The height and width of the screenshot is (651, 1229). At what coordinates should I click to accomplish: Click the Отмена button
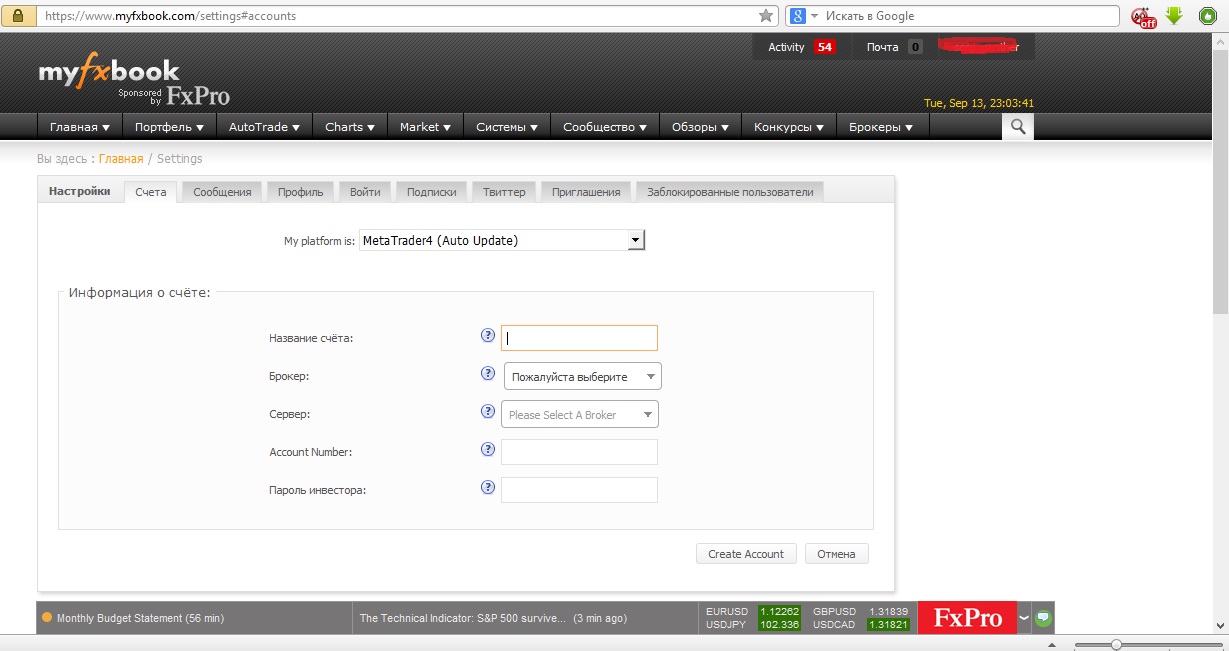[836, 554]
